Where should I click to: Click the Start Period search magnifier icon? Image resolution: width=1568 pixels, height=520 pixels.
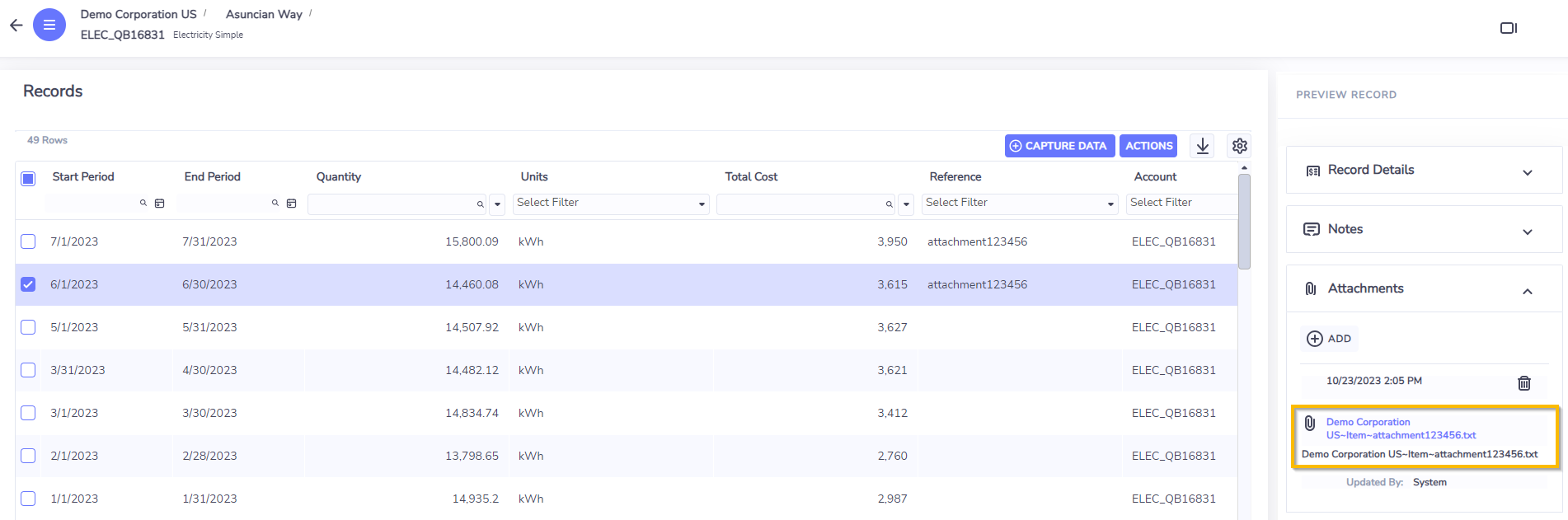coord(143,203)
